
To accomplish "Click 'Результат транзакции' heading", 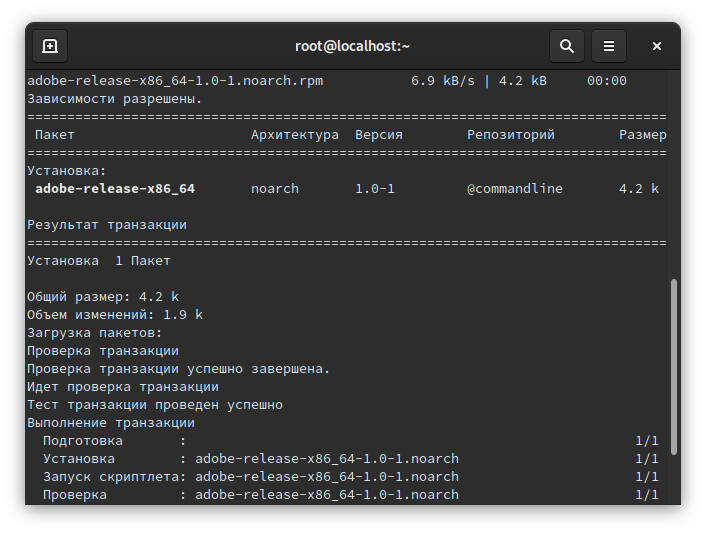I will [107, 225].
